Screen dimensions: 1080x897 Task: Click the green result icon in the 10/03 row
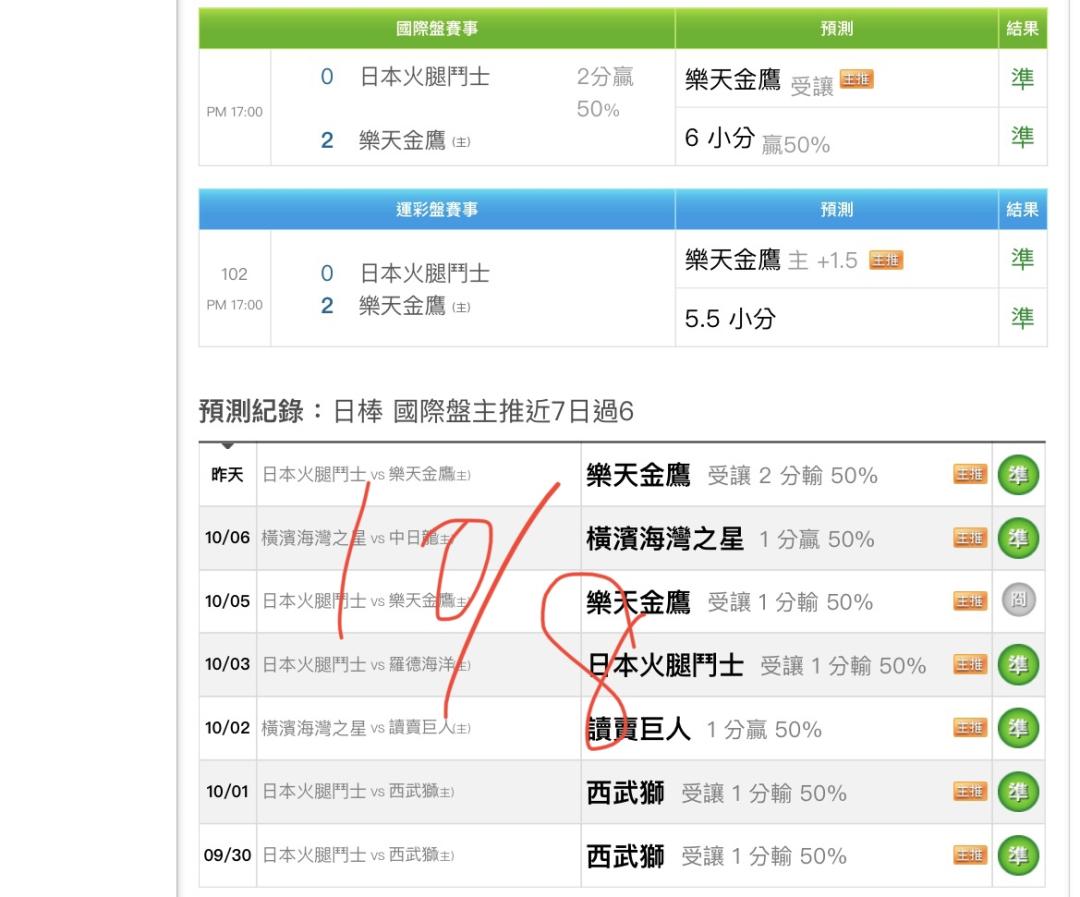coord(1018,665)
